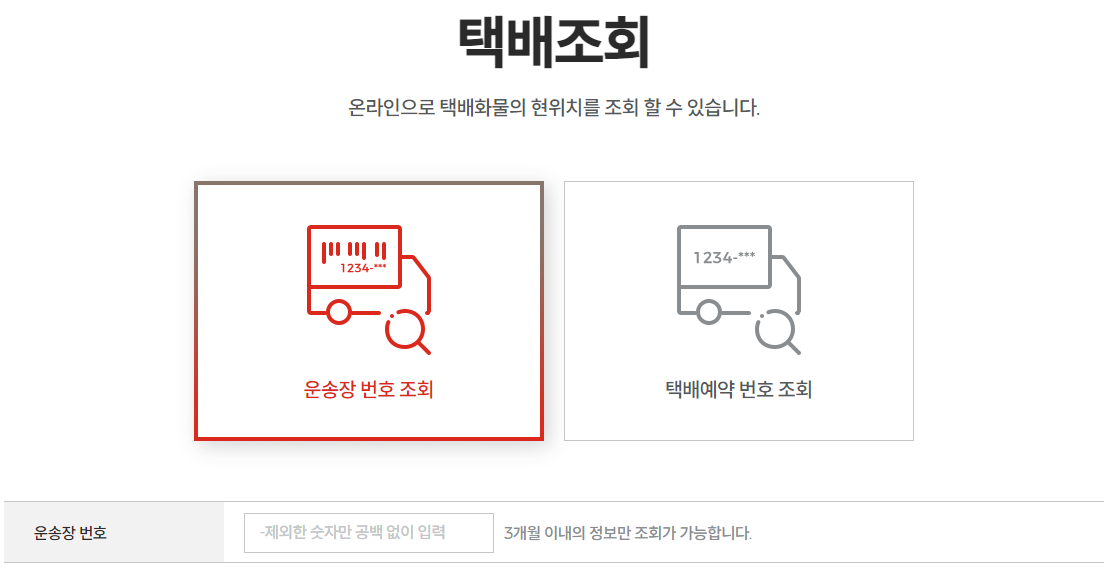This screenshot has height=580, width=1106.
Task: Click the red truck wheel circle
Action: [x=339, y=312]
